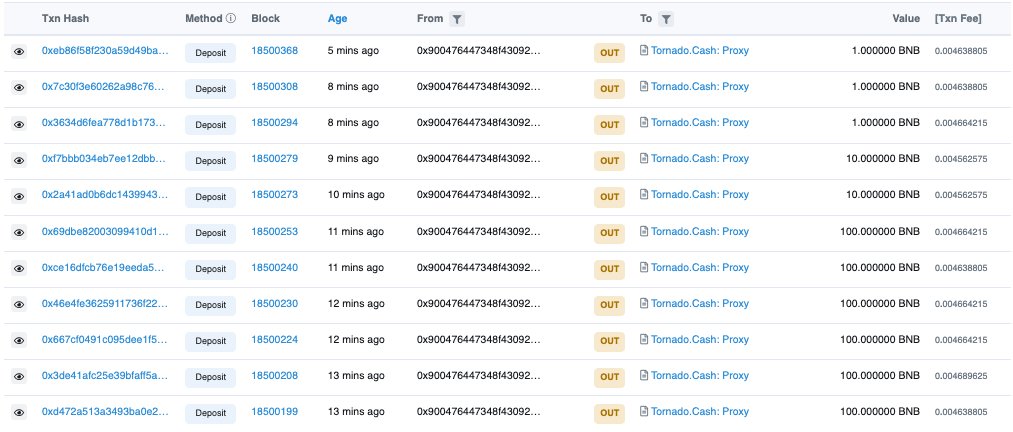Click OUT badge in block 18500253 row
Viewport: 1013px width, 432px height.
609,234
